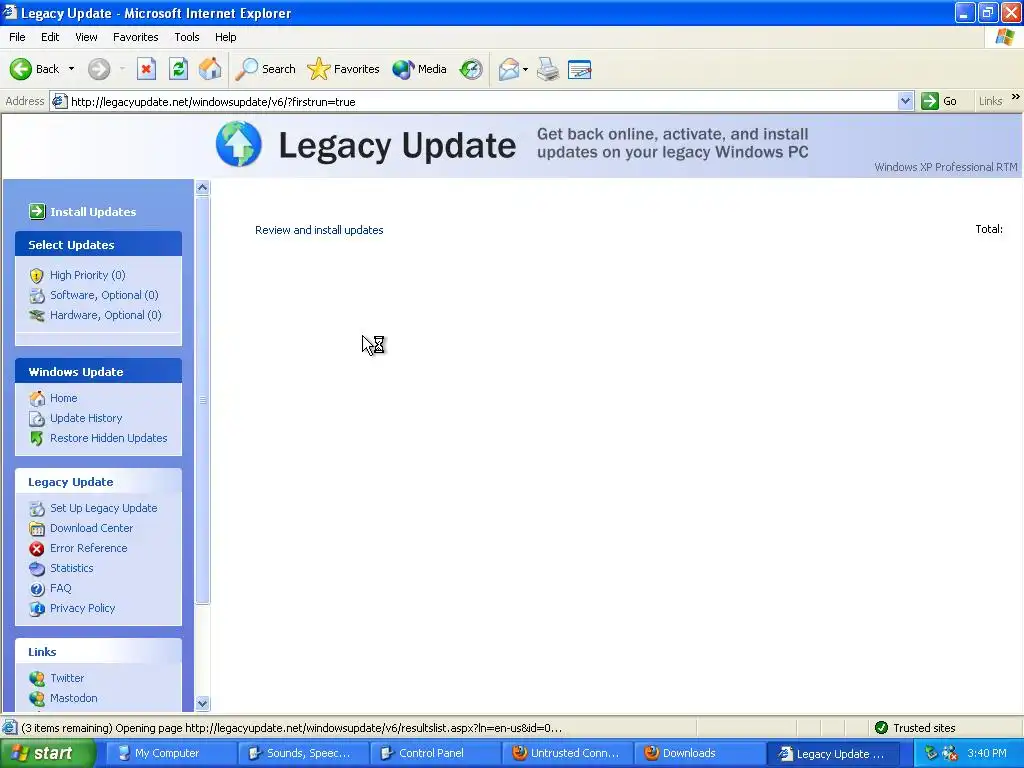Switch to Control Panel taskbar window
The image size is (1024, 768).
click(x=434, y=753)
